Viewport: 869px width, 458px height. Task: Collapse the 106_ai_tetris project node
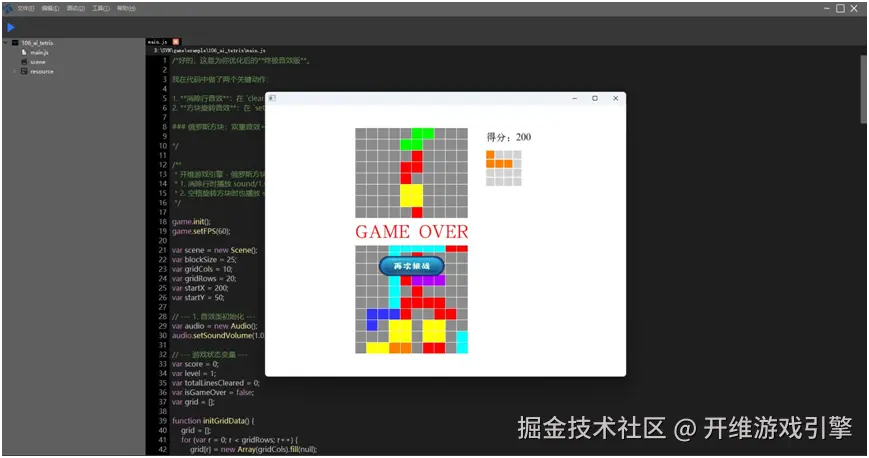6,43
